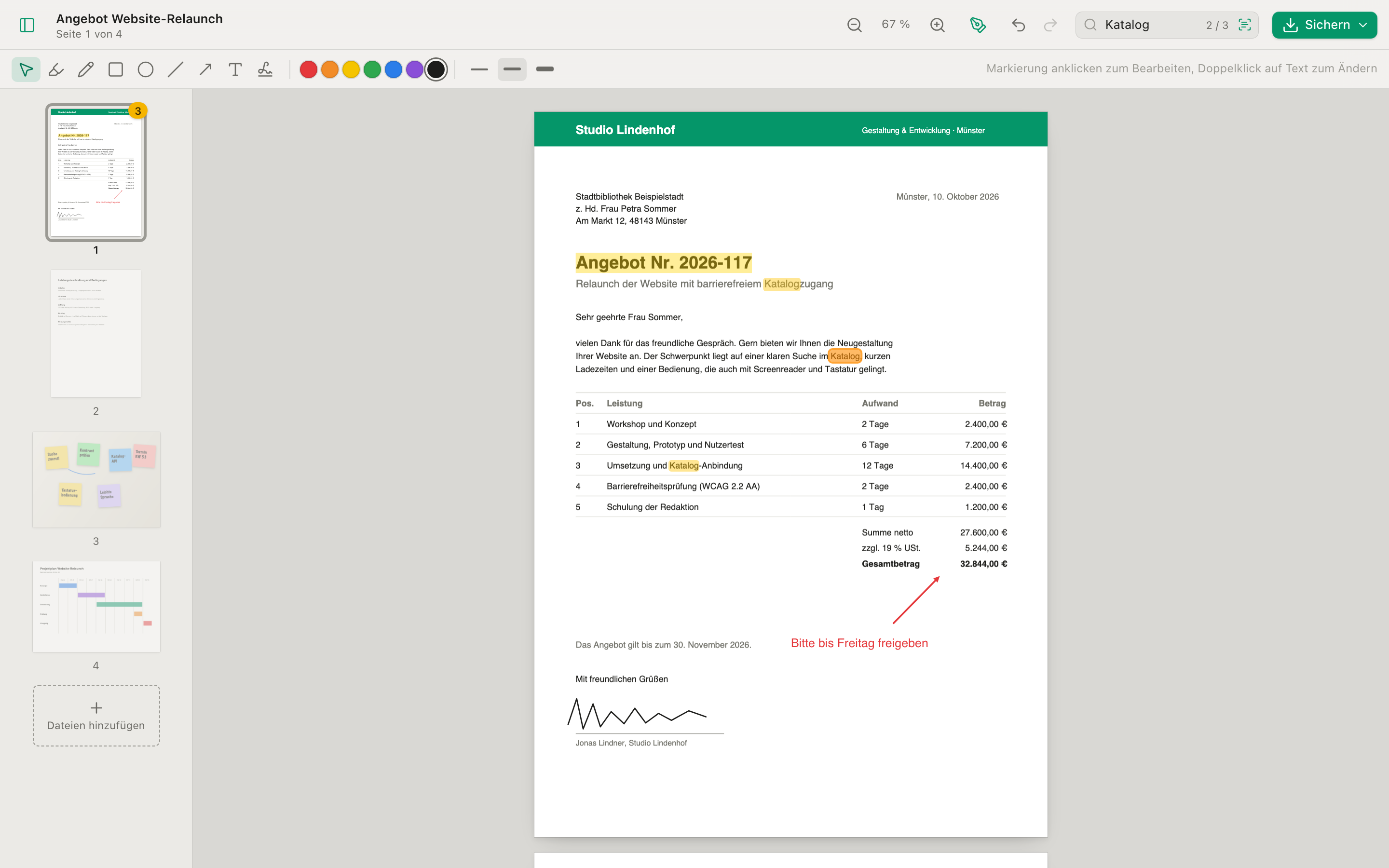1389x868 pixels.
Task: Choose the purple color swatch
Action: (x=415, y=69)
